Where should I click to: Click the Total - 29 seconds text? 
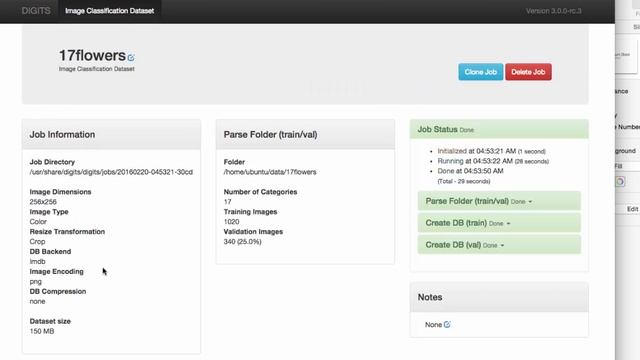click(464, 181)
